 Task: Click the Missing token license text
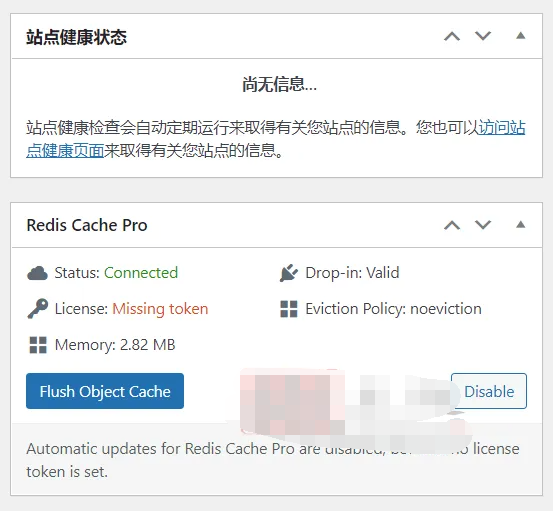click(160, 309)
